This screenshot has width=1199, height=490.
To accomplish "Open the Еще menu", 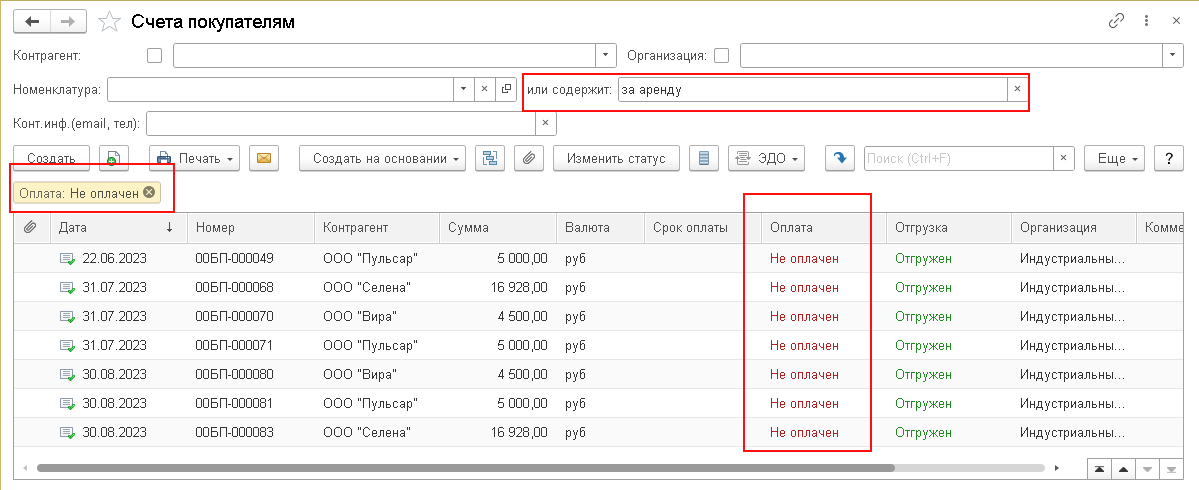I will (x=1115, y=158).
